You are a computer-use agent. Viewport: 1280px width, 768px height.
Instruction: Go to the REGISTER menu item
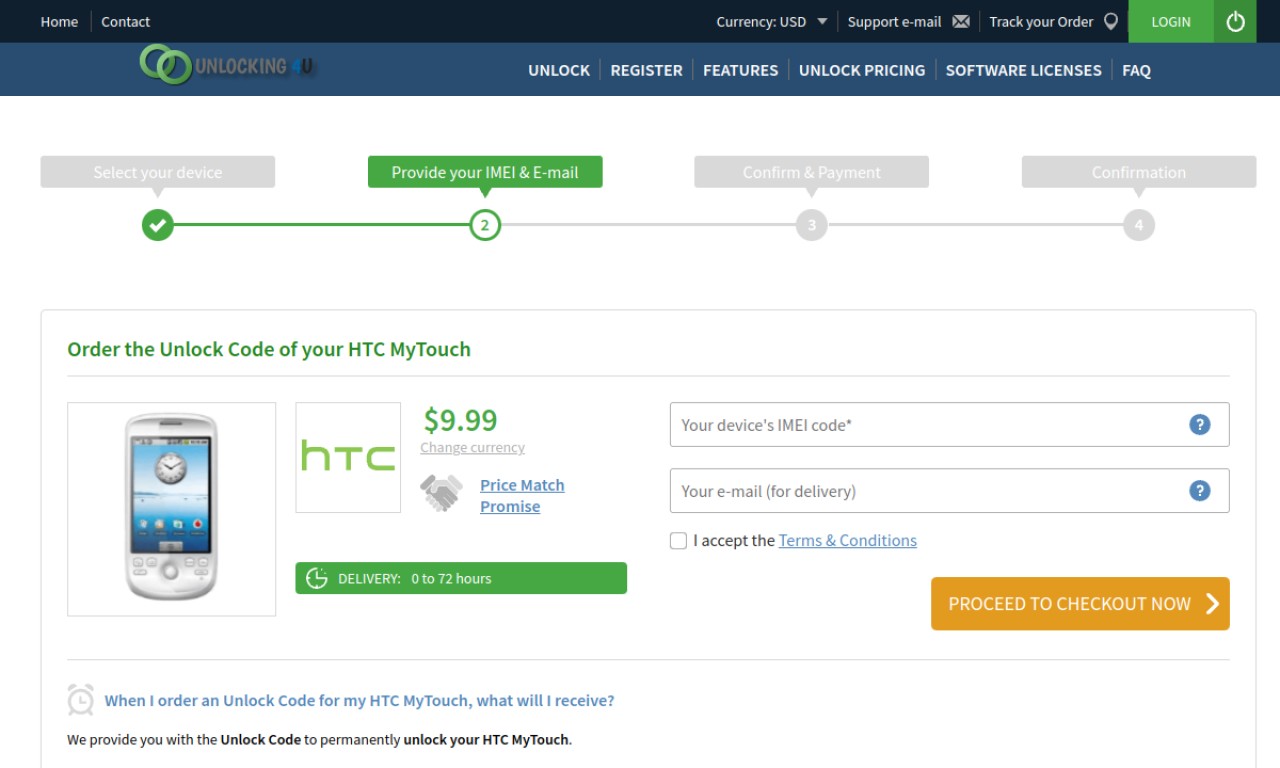pyautogui.click(x=646, y=70)
